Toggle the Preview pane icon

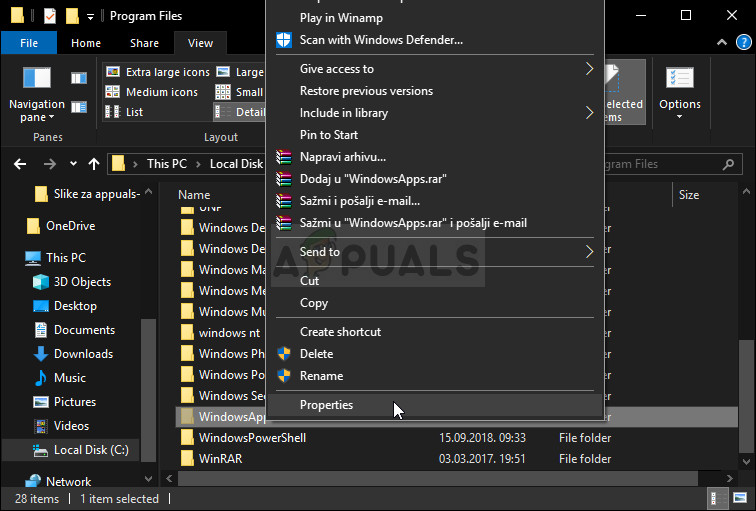[79, 78]
